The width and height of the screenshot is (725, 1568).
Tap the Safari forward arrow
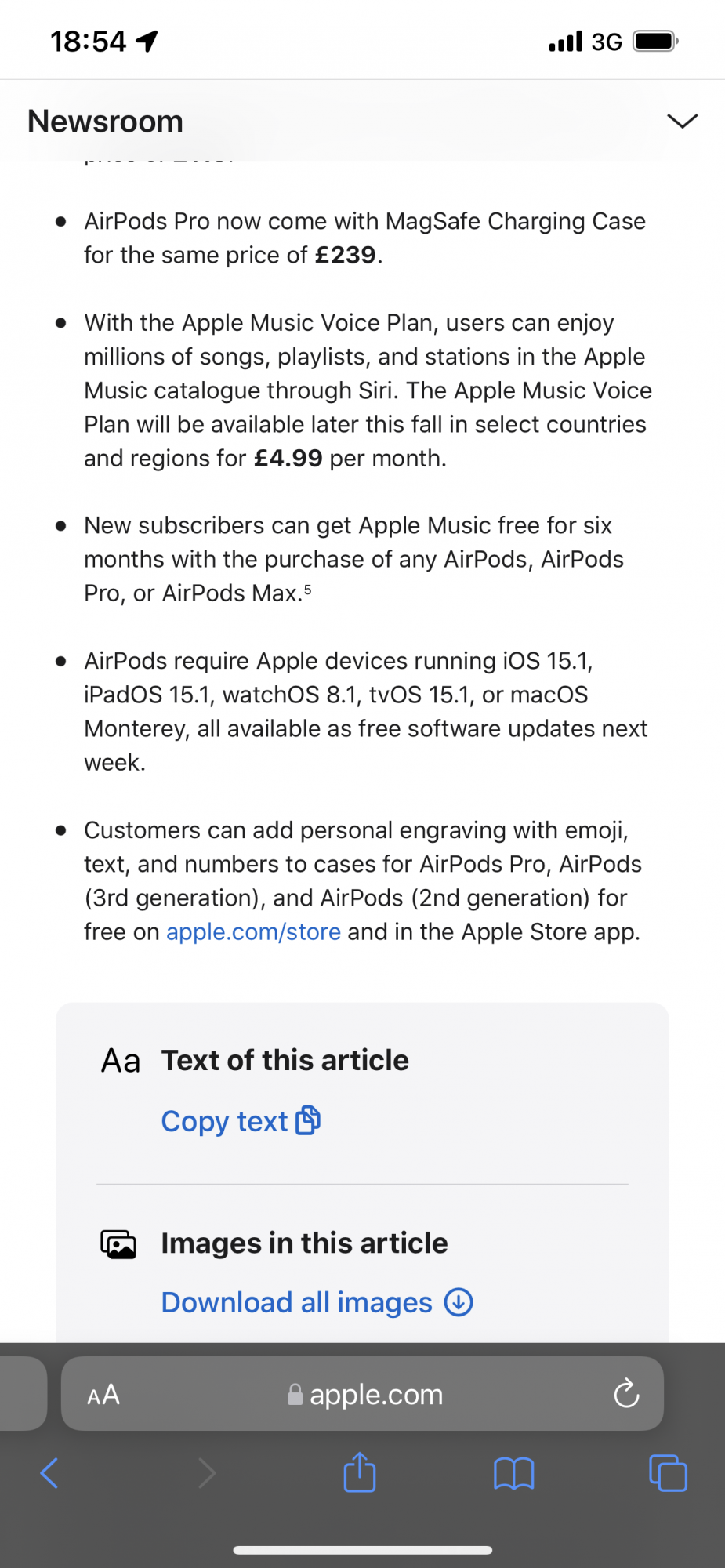pos(207,1473)
